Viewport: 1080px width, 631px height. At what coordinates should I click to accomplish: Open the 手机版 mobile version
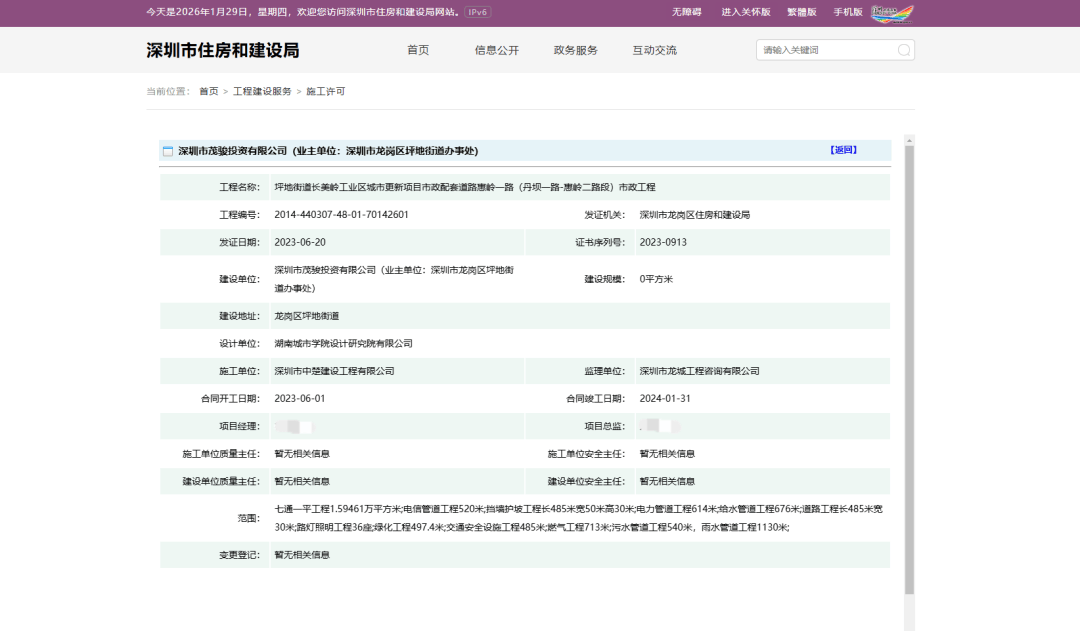click(848, 12)
